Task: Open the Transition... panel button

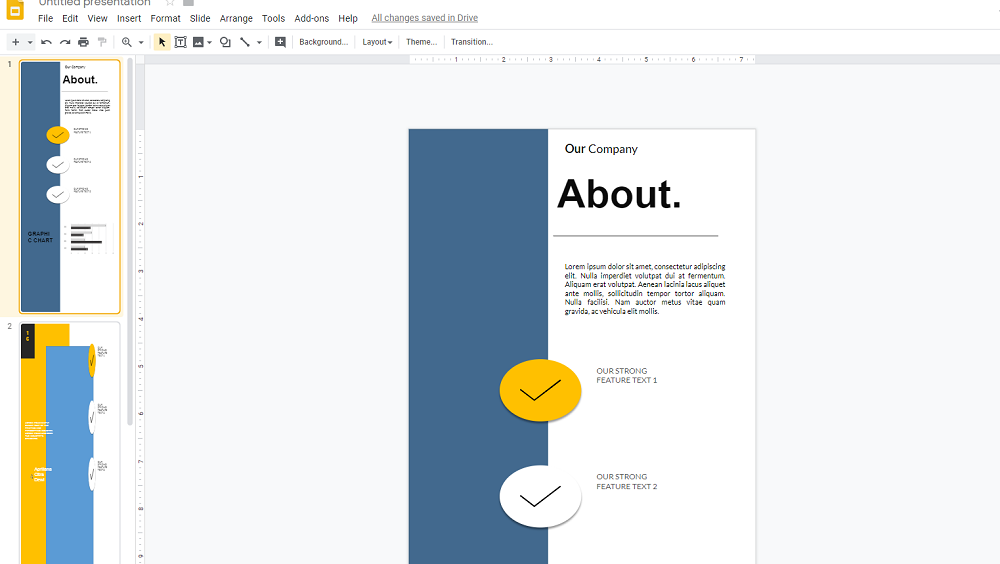Action: tap(471, 42)
